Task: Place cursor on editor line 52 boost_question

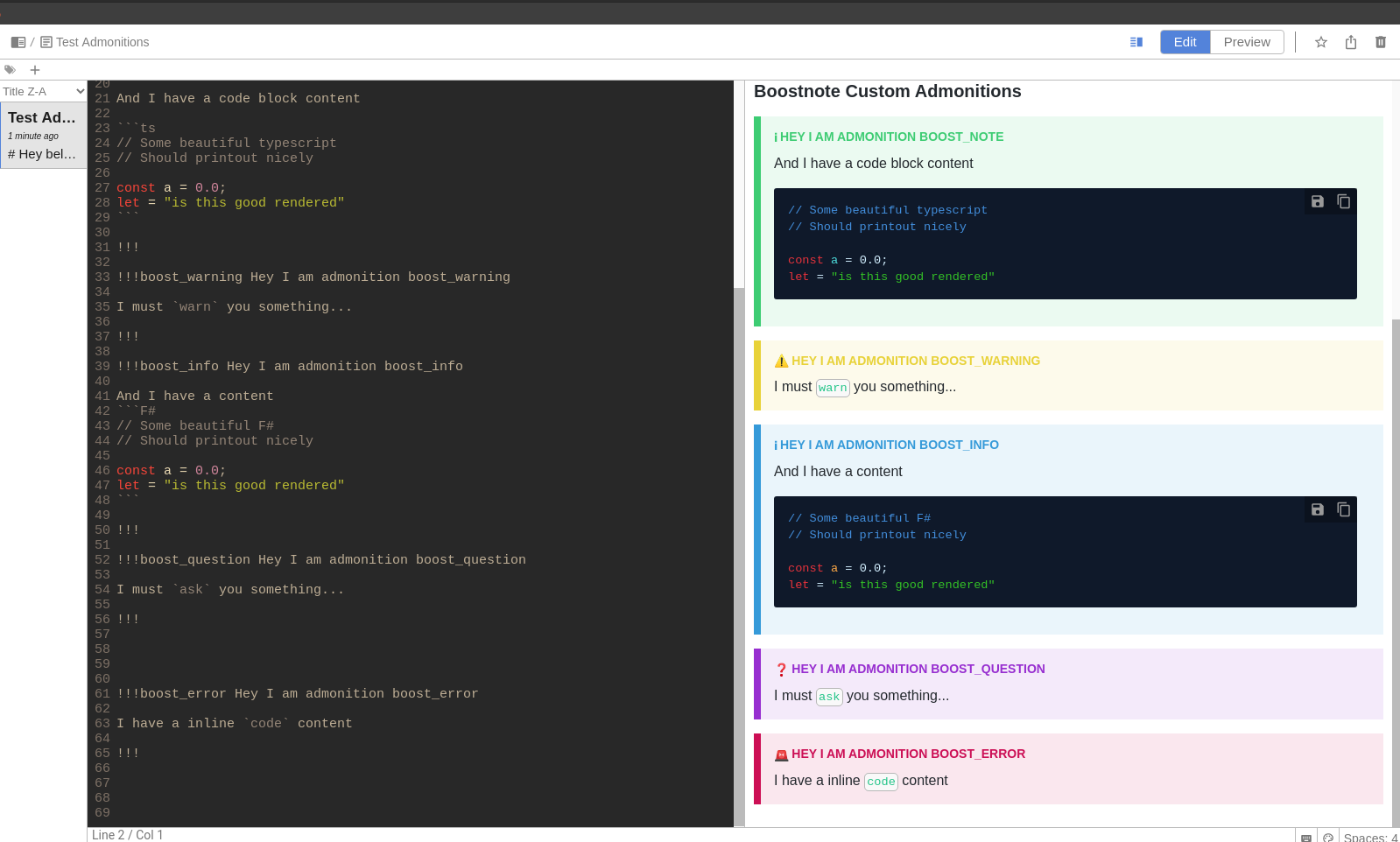Action: [321, 559]
